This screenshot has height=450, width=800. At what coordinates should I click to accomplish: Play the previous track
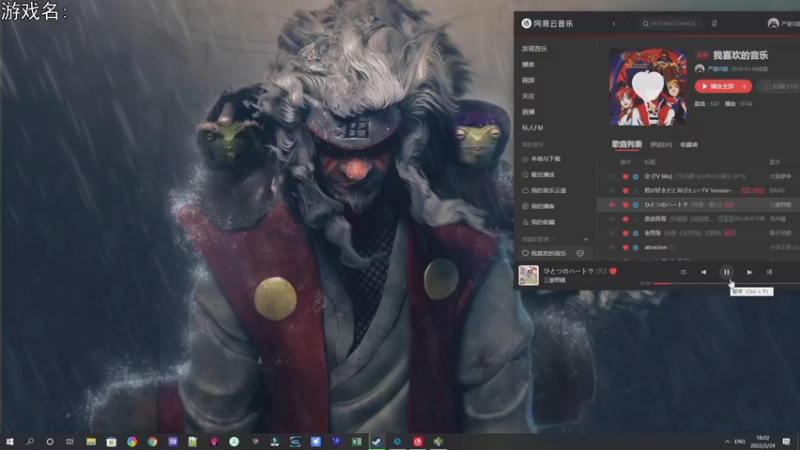pos(704,272)
